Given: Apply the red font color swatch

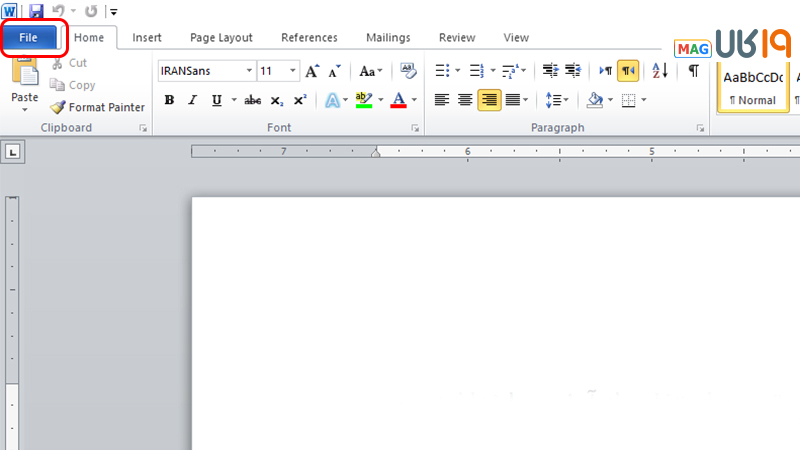Looking at the screenshot, I should click(x=399, y=100).
